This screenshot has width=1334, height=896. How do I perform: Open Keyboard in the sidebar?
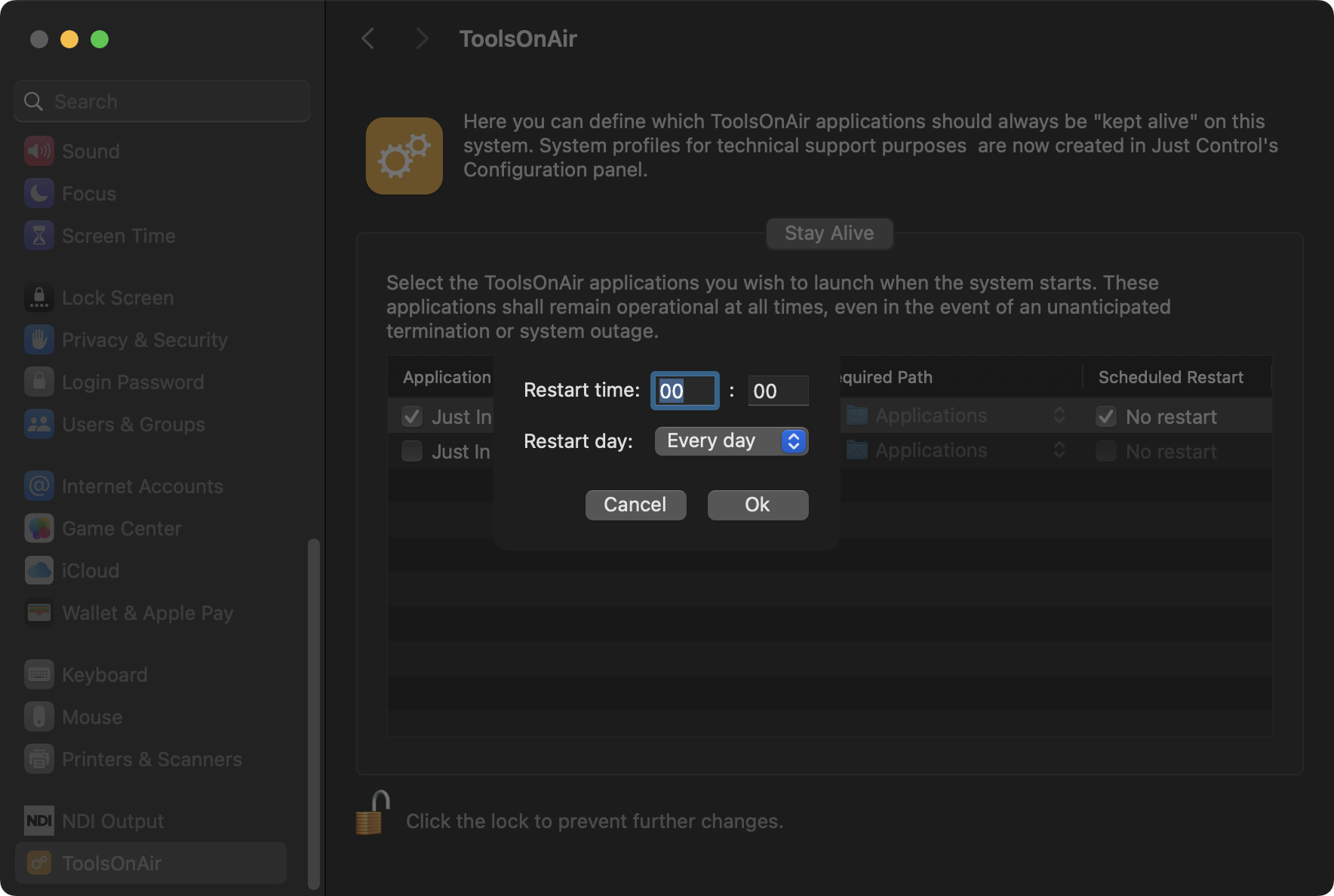pos(151,674)
